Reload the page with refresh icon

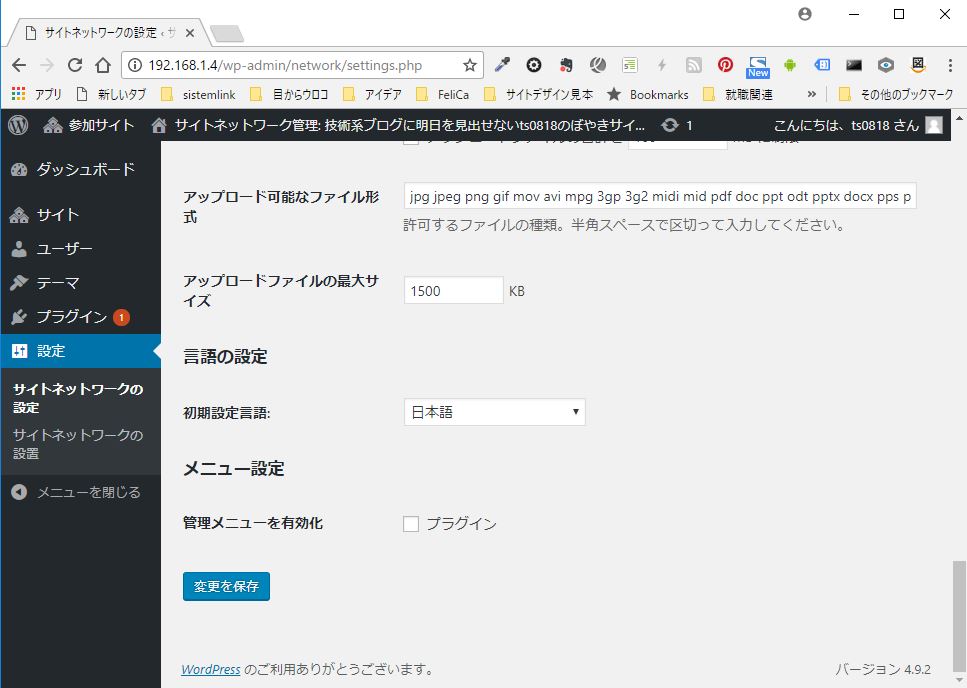tap(75, 65)
